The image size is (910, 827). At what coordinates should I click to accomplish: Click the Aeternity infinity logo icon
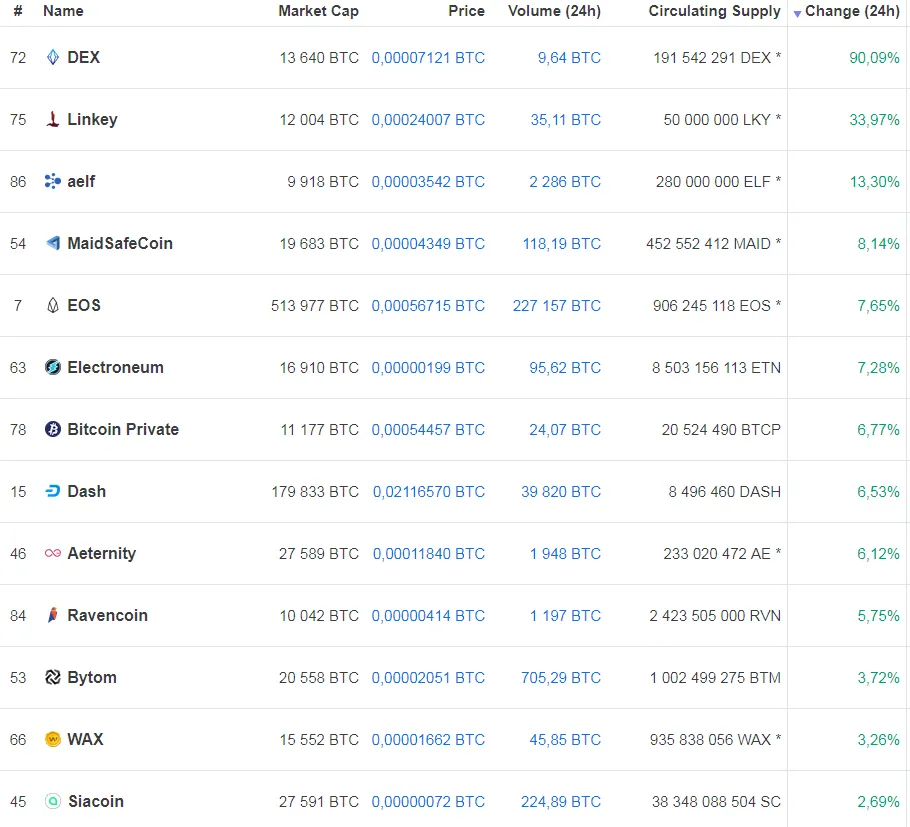click(x=53, y=554)
